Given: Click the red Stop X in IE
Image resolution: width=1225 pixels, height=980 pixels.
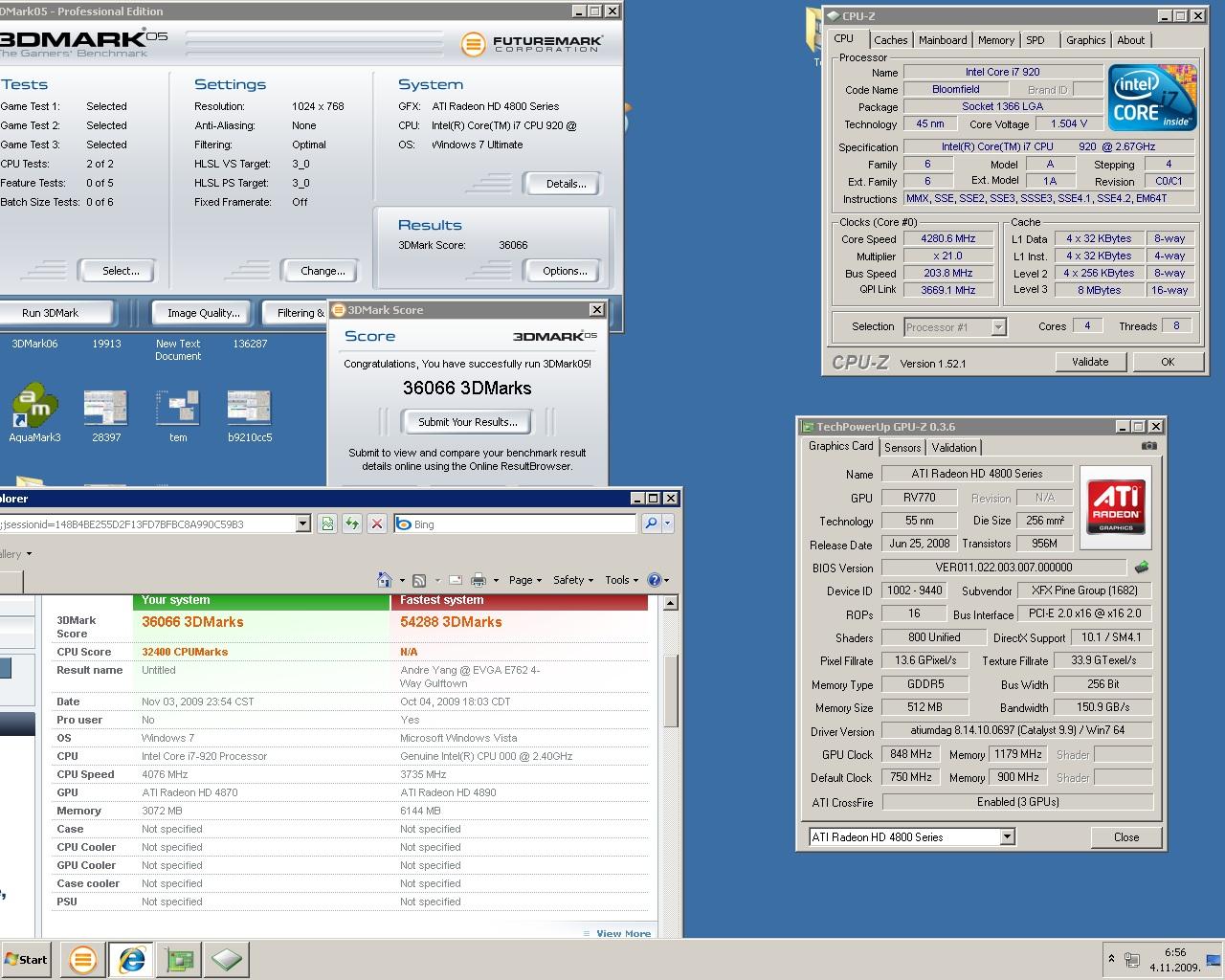Looking at the screenshot, I should tap(377, 523).
